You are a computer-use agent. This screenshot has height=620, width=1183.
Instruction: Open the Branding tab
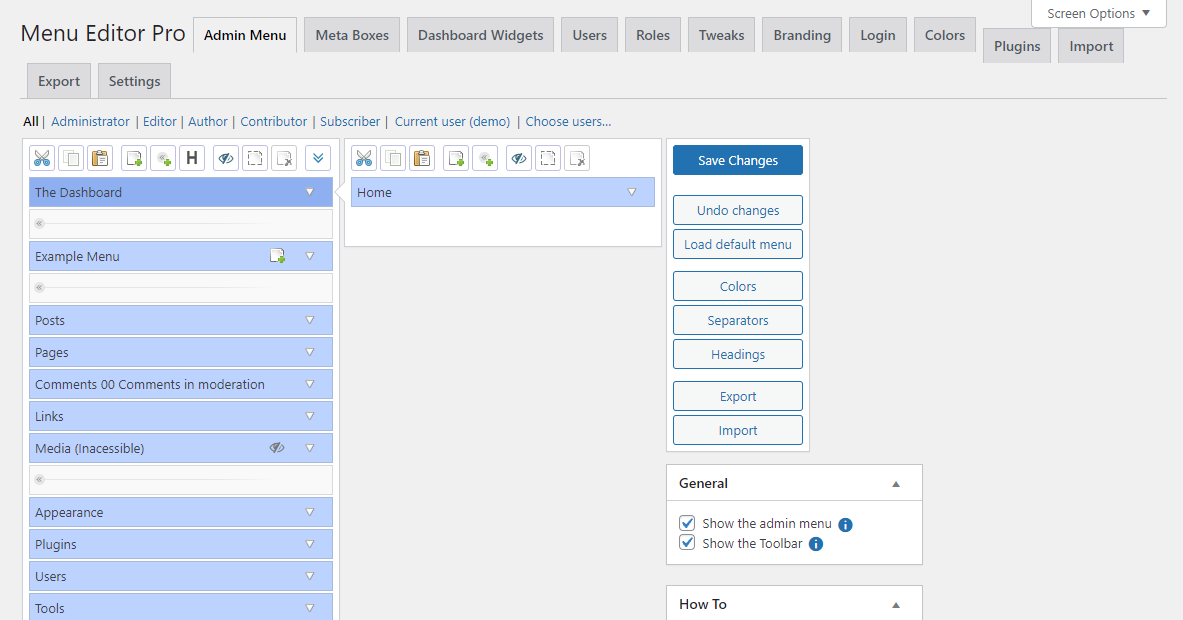(x=802, y=35)
